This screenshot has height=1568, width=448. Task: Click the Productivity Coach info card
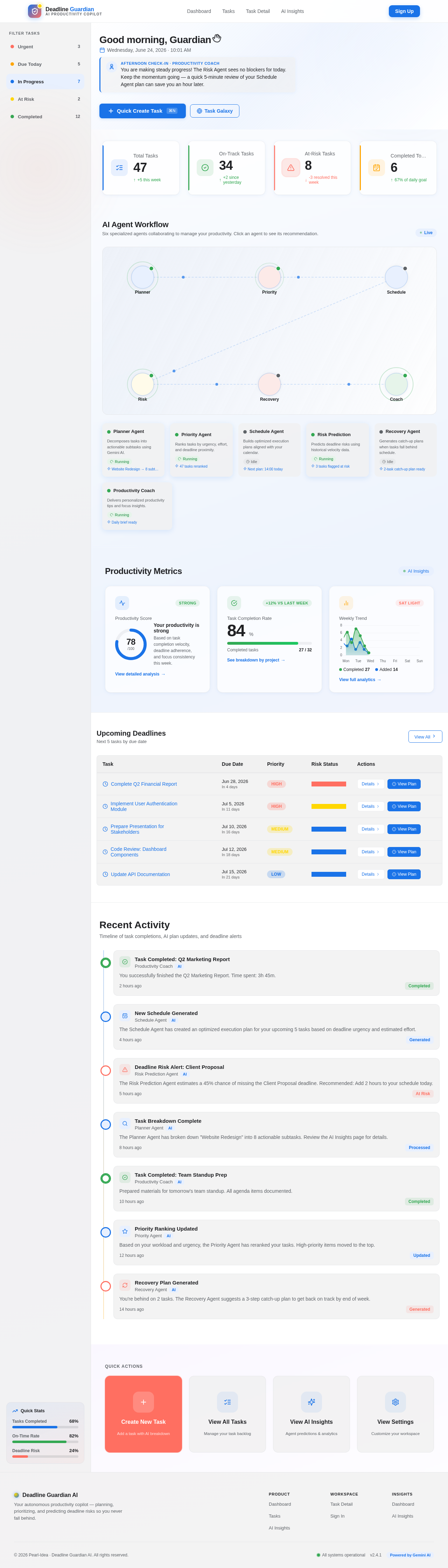coord(137,506)
